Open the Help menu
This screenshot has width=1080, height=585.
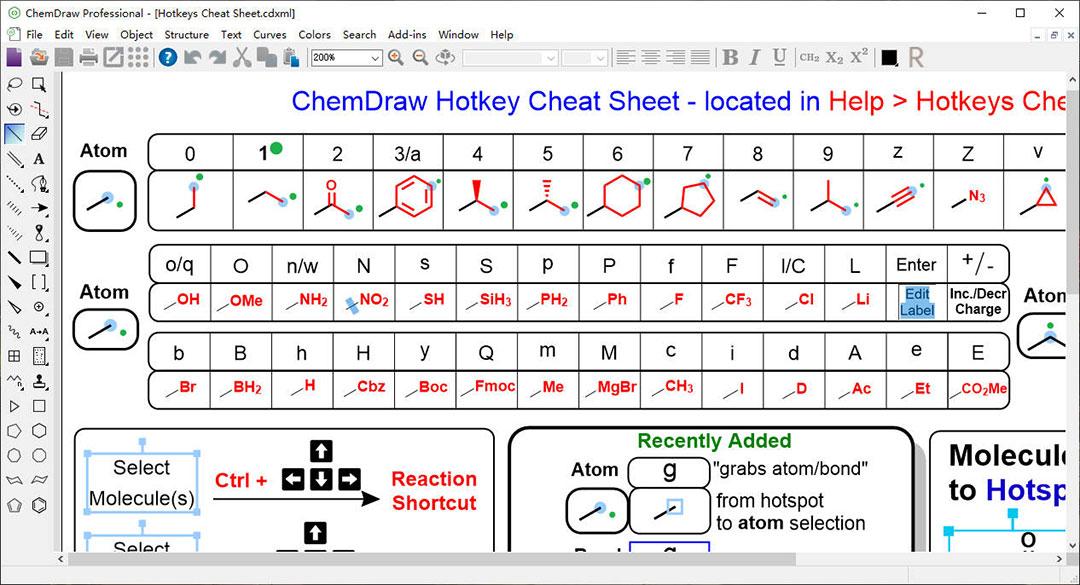click(x=501, y=34)
